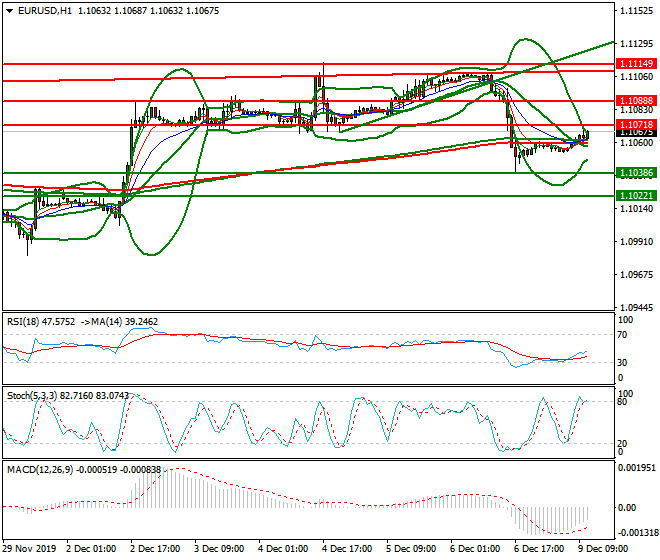This screenshot has height=560, width=660.
Task: Select the 4 Dec 01:00 time label
Action: pos(283,549)
